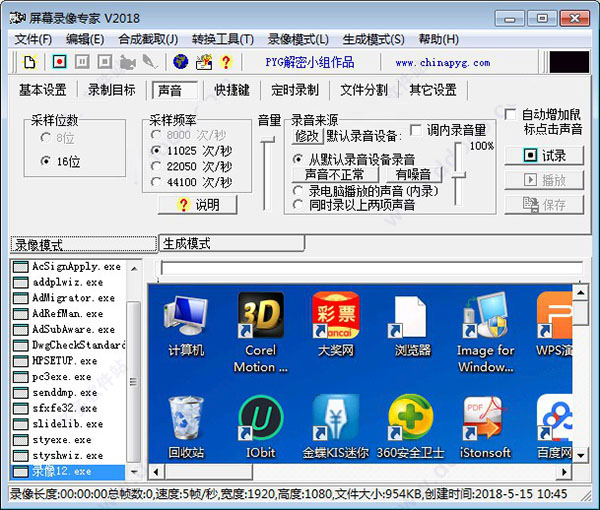Screen dimensions: 600x510
Task: Click the 声音不正常 button
Action: pos(335,175)
